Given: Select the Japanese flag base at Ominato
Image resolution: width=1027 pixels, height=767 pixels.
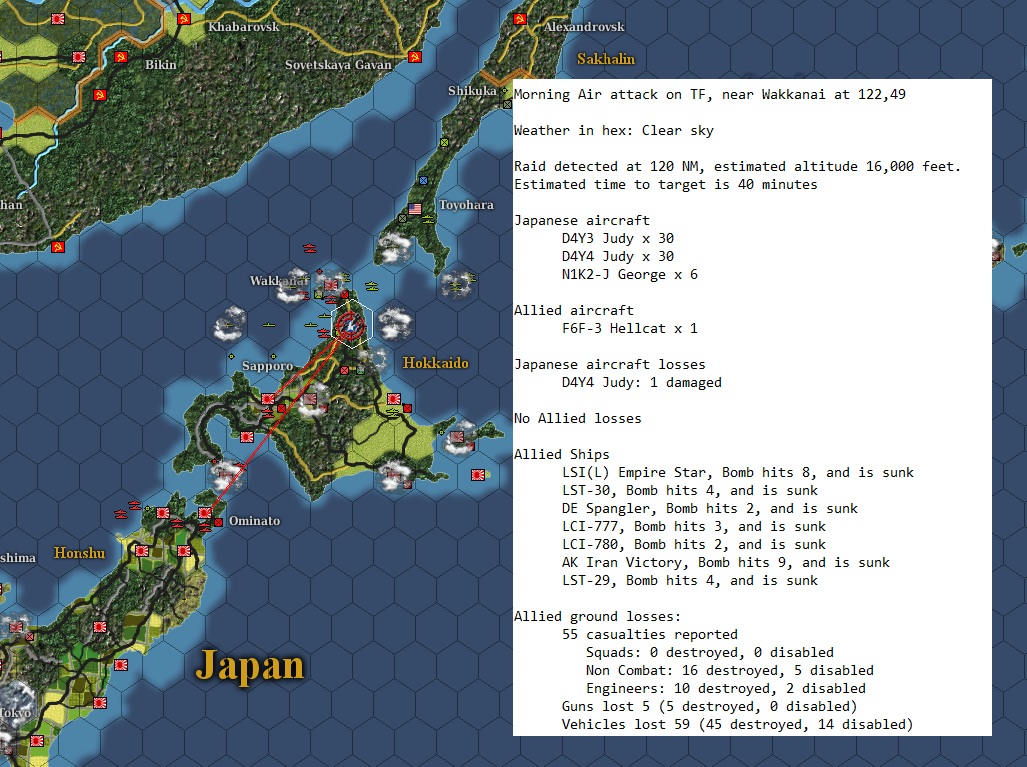Looking at the screenshot, I should [205, 513].
